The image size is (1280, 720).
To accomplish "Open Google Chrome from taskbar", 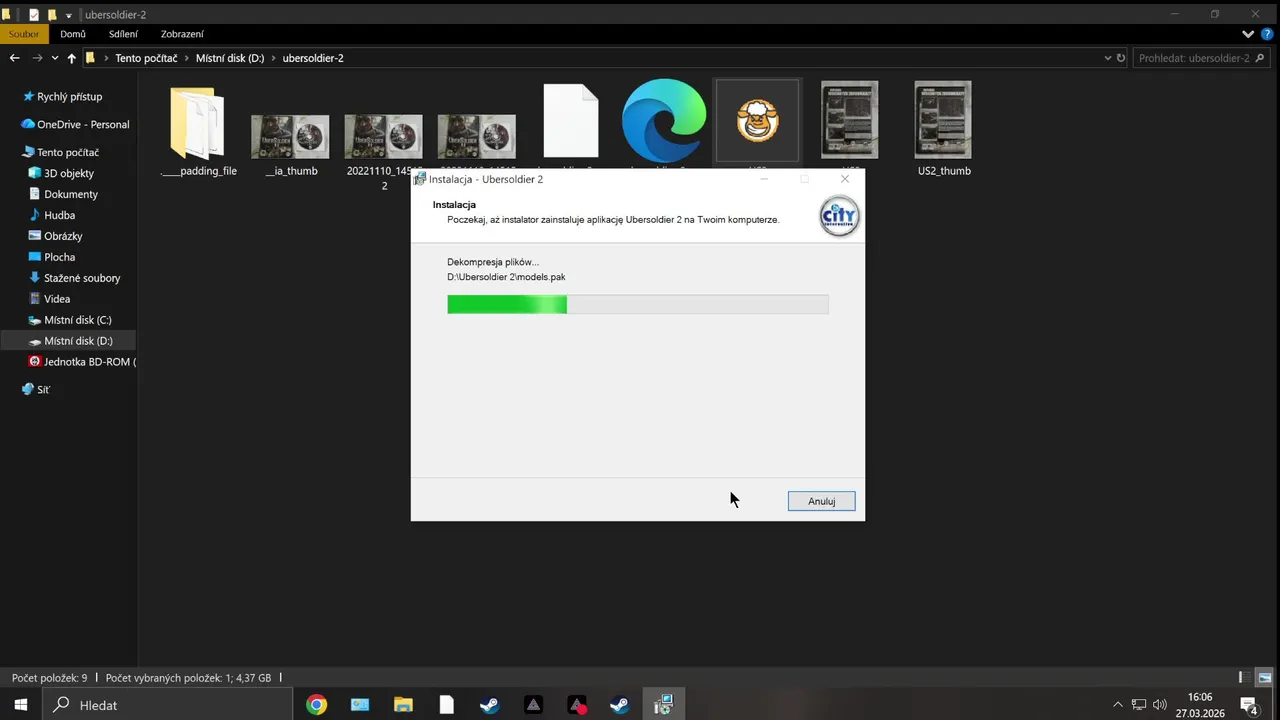I will (x=316, y=705).
